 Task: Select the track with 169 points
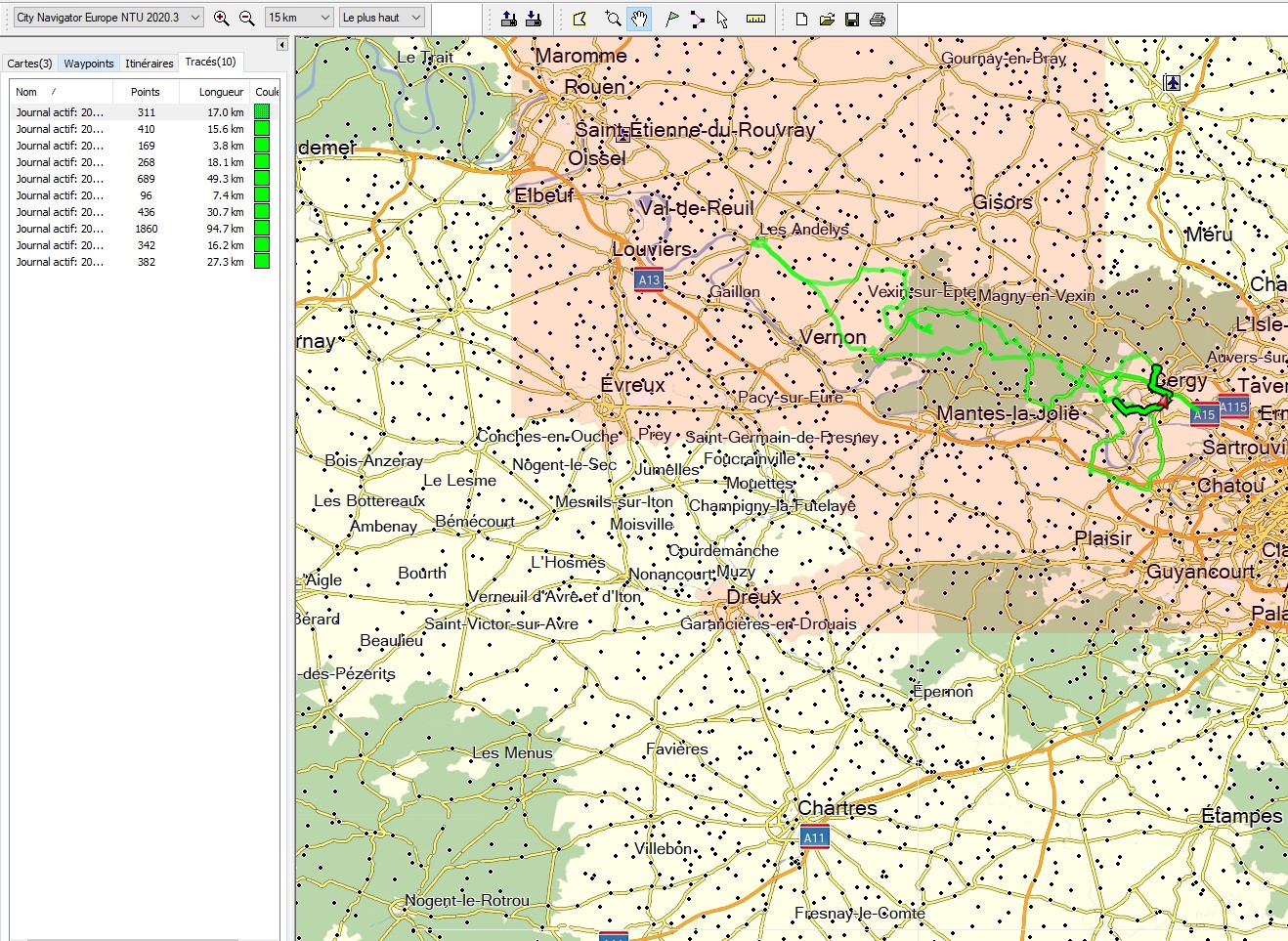[x=145, y=146]
